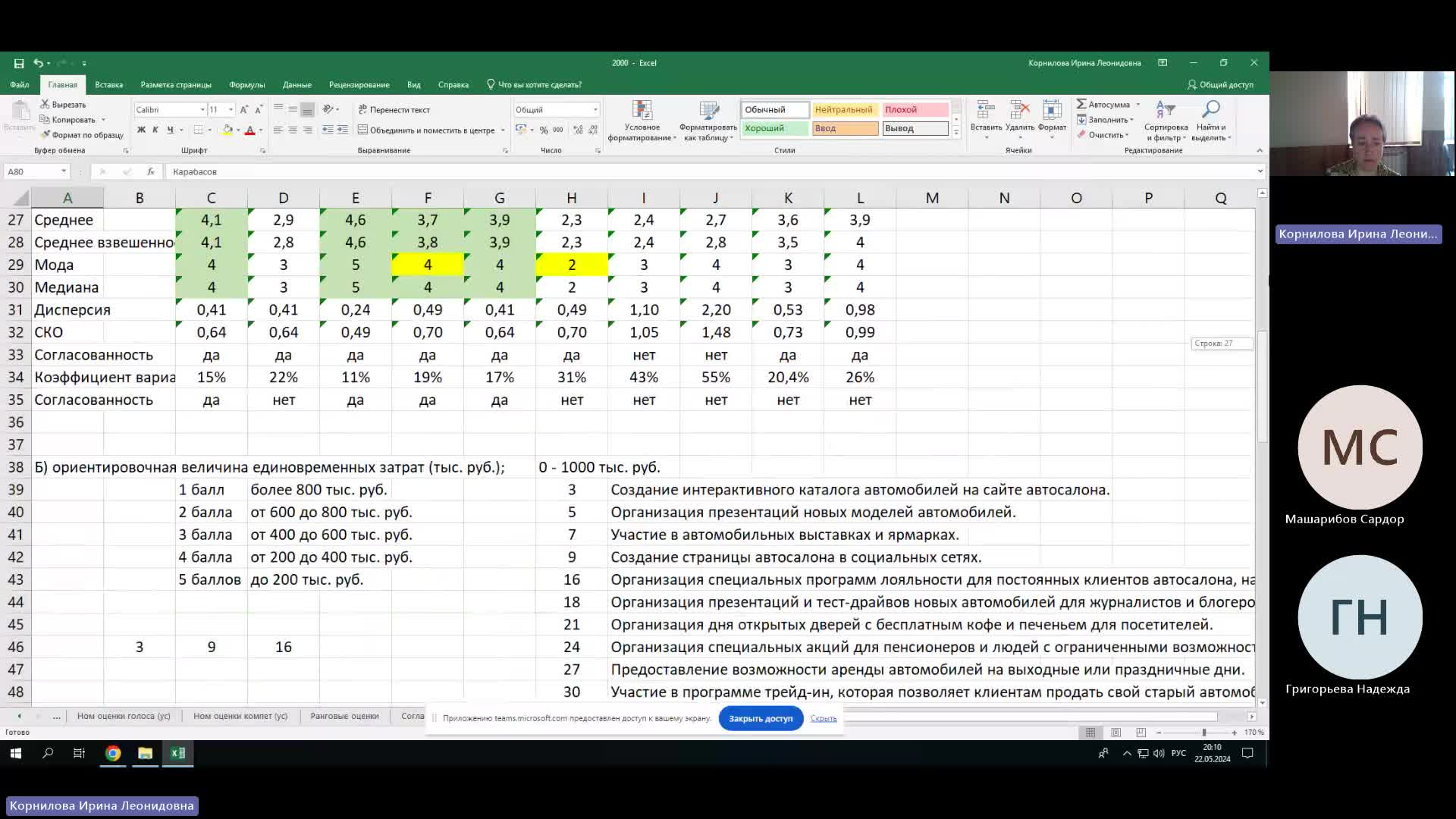Viewport: 1456px width, 819px height.
Task: Open the Page Layout (Разметка страницы) tab
Action: (176, 85)
